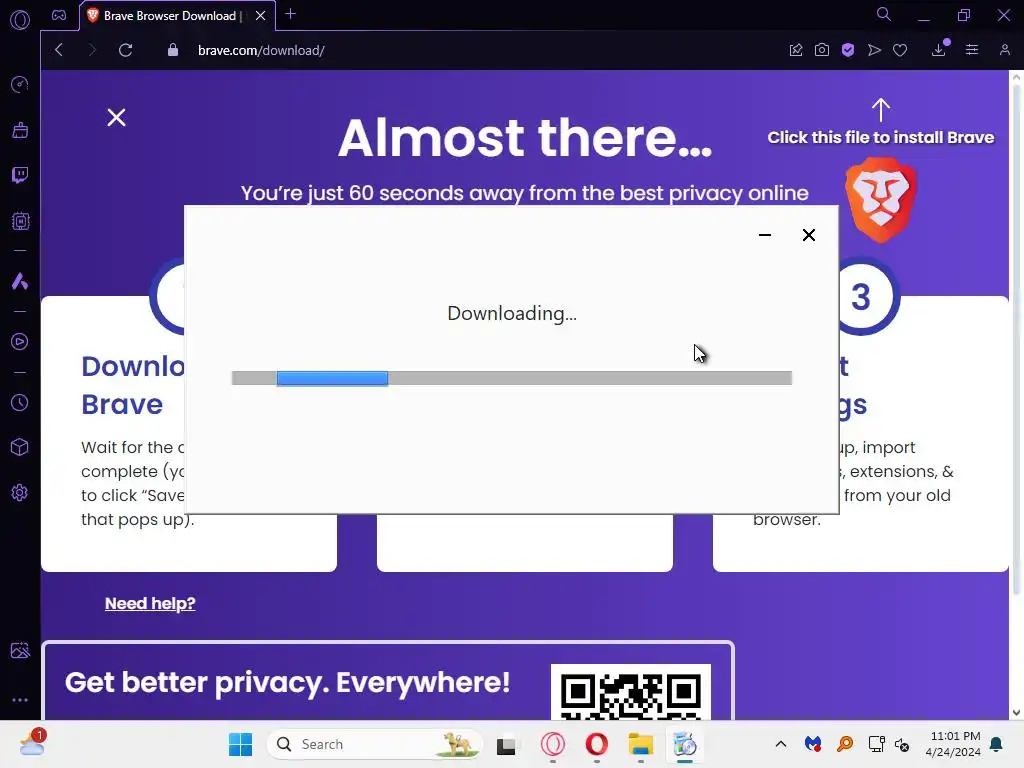Open Extensions cube icon in sidebar
Image resolution: width=1024 pixels, height=768 pixels.
[x=20, y=447]
